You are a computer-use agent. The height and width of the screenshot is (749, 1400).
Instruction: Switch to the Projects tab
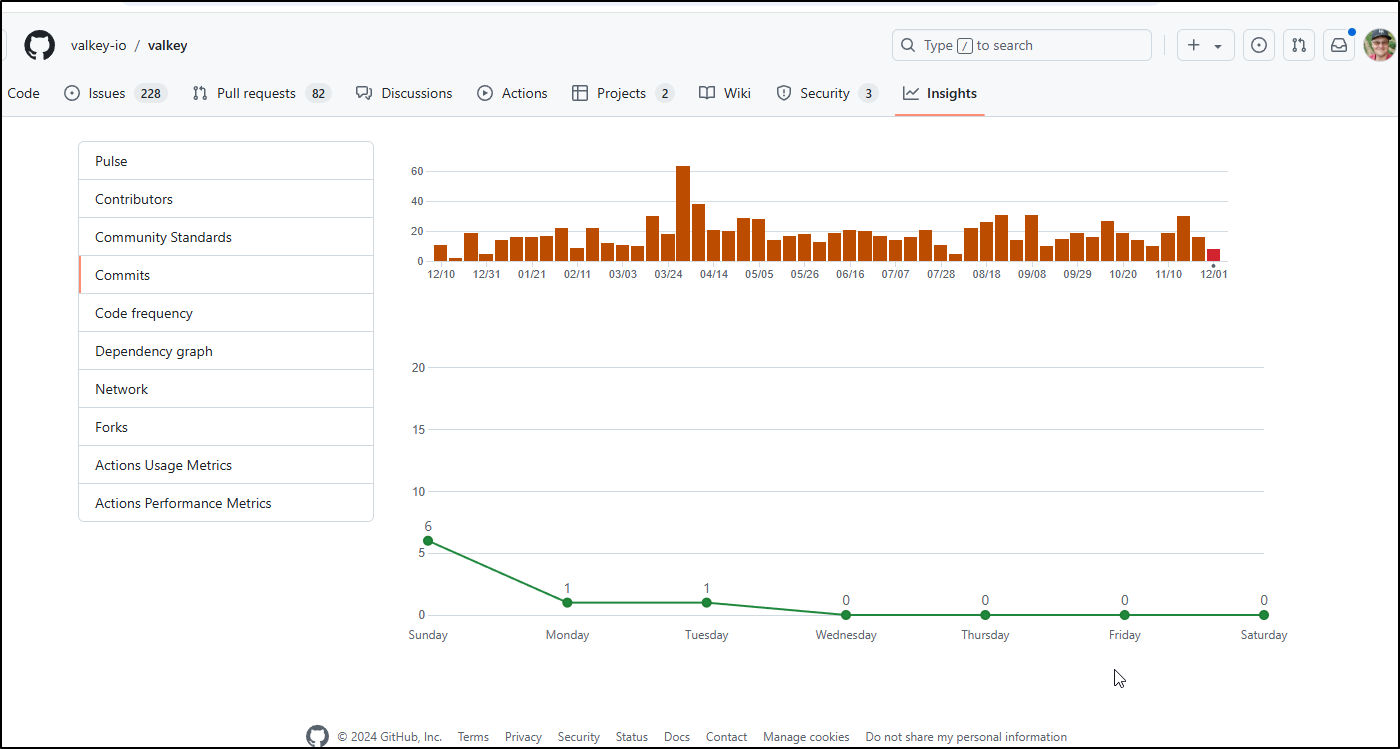click(x=623, y=93)
